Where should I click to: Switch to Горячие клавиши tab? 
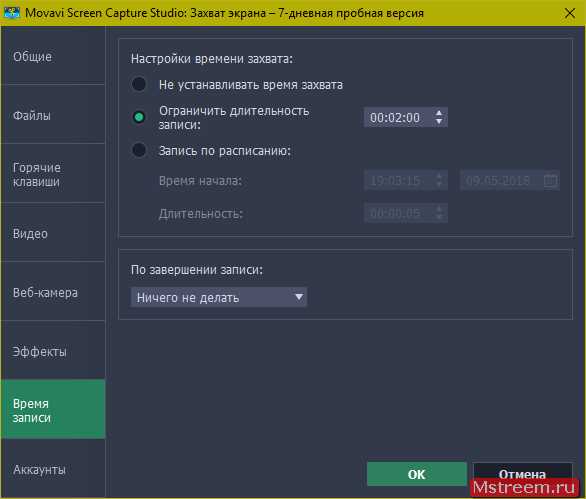coord(53,174)
